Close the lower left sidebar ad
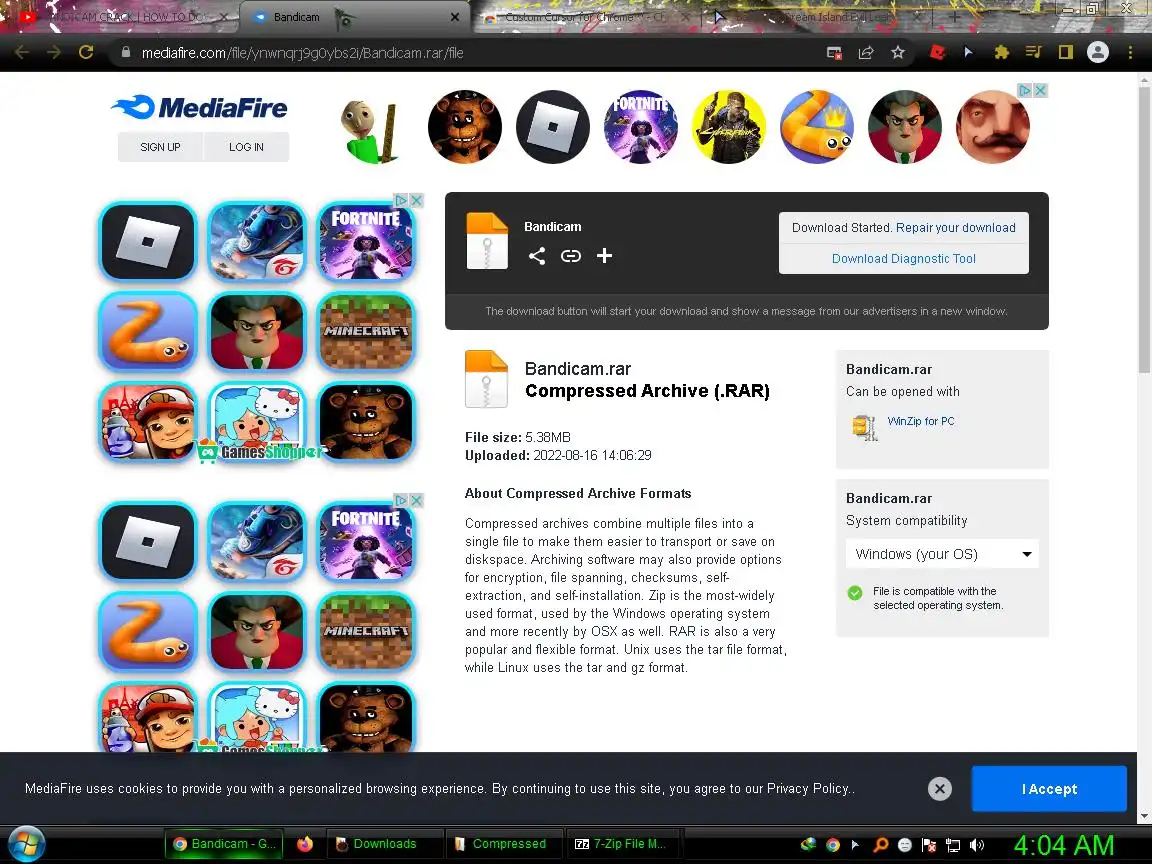 (417, 500)
